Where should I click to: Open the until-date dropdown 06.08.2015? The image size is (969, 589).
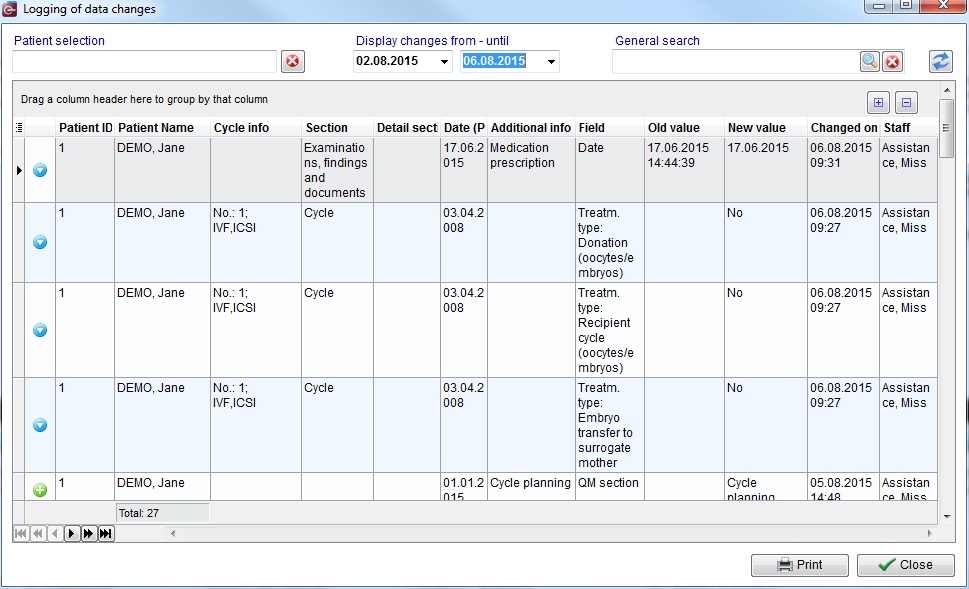coord(551,62)
